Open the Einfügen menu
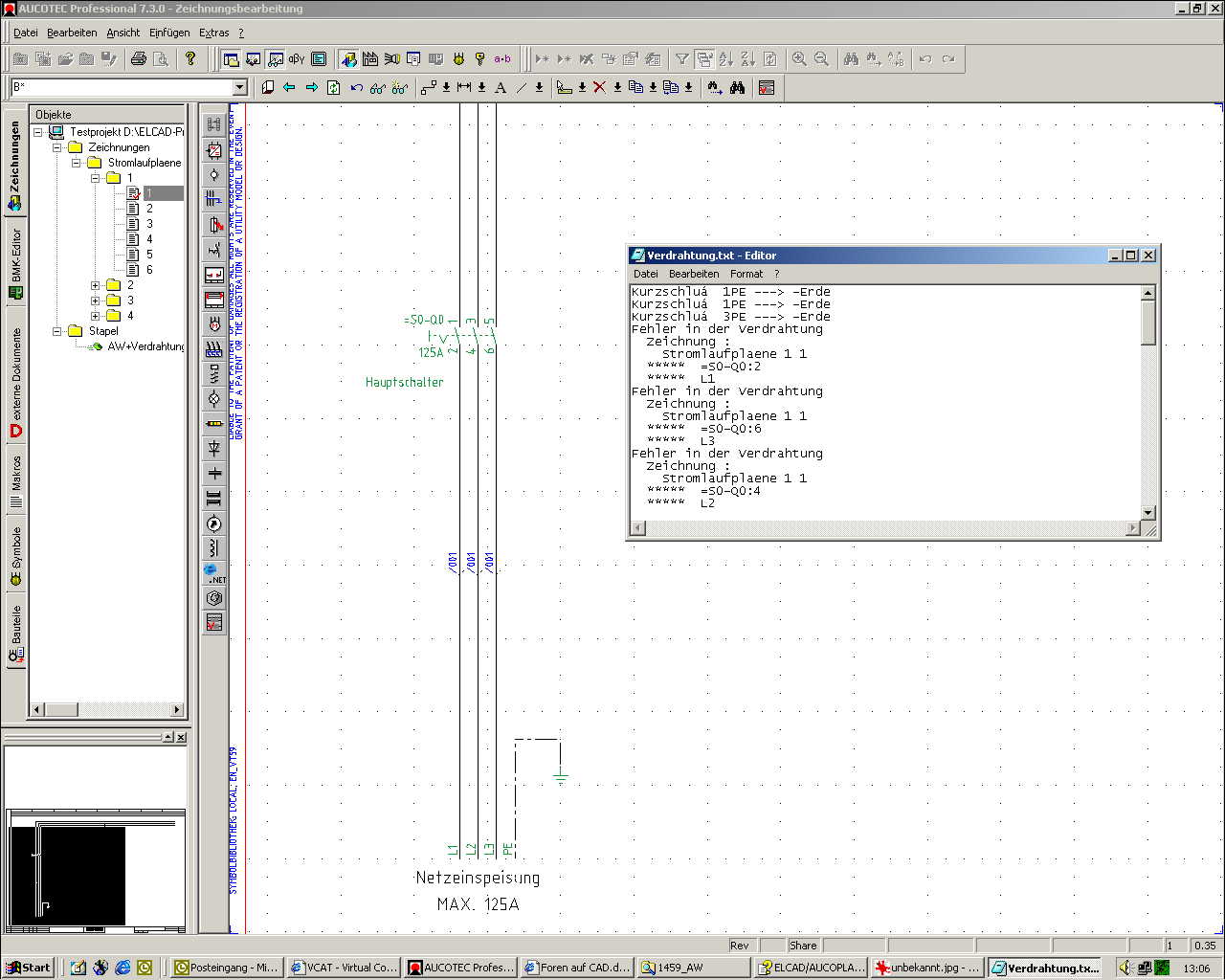Screen dimensions: 1225x980 click(169, 33)
